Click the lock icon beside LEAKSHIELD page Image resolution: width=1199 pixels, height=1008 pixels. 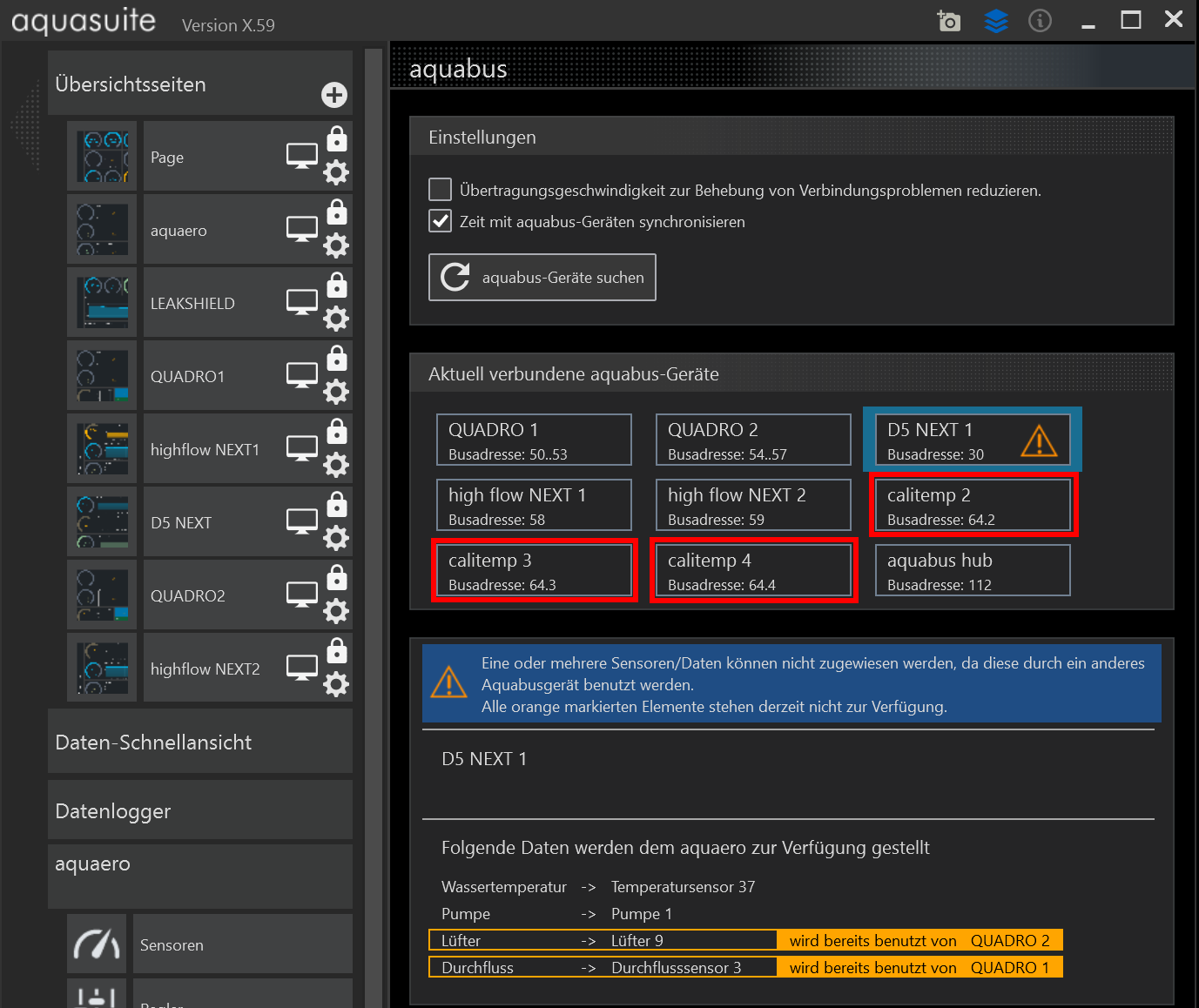(x=336, y=286)
